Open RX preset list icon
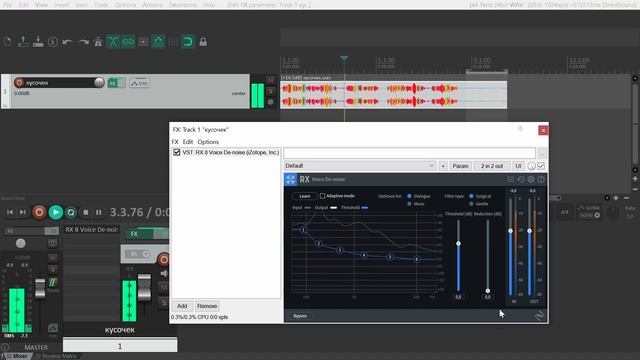 511,179
